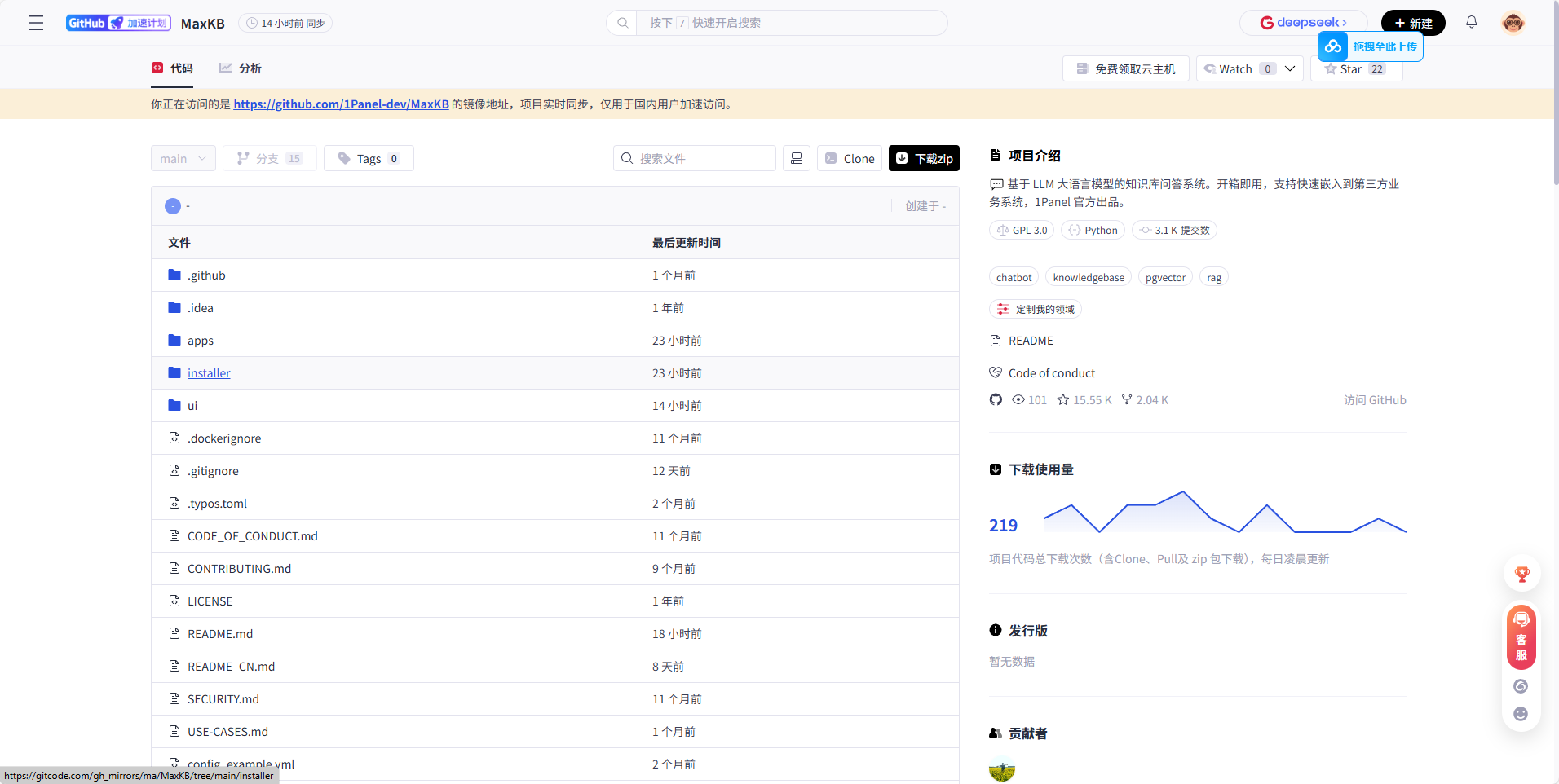This screenshot has height=784, width=1559.
Task: Click the rag topic tag
Action: (1214, 277)
